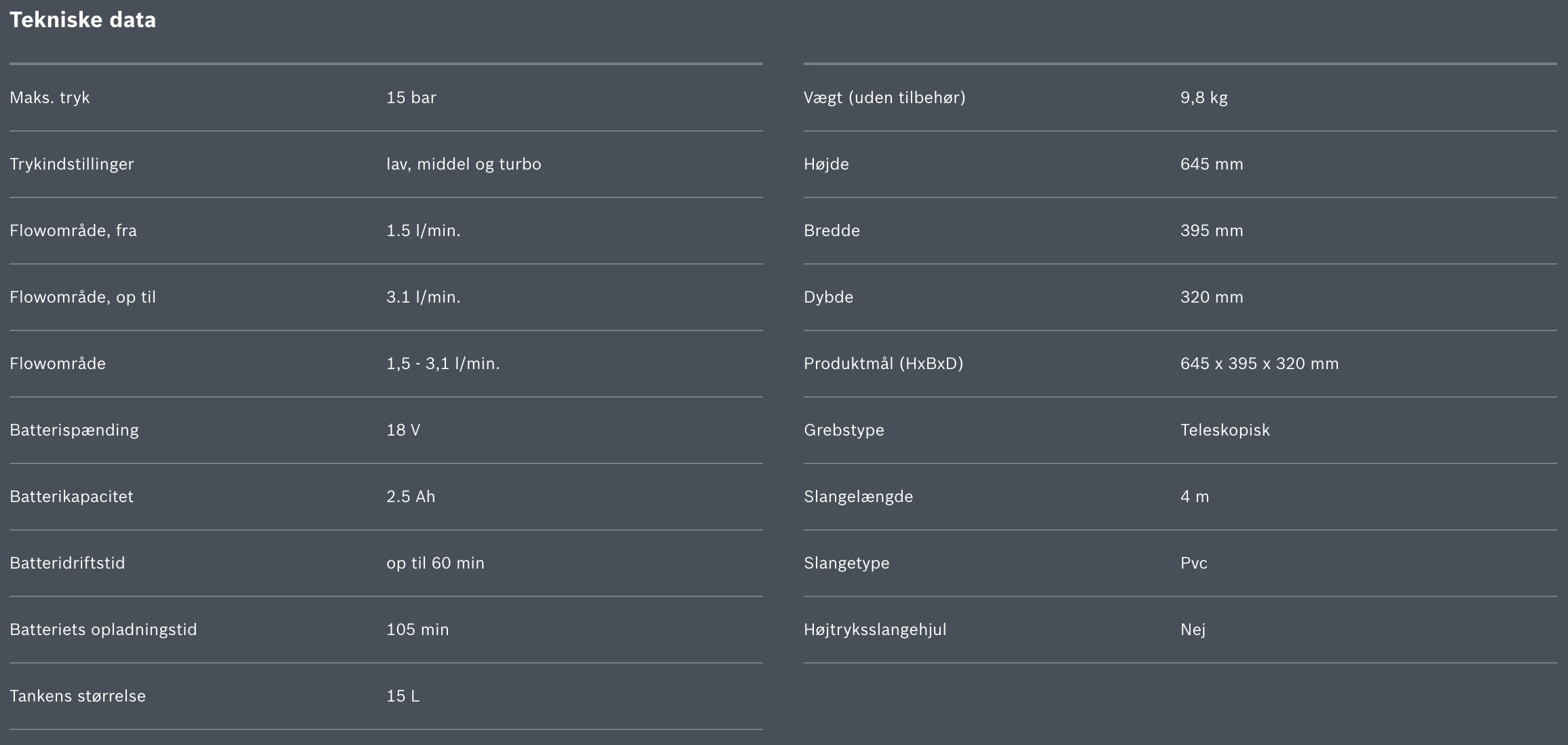The height and width of the screenshot is (745, 1568).
Task: Click the "Tankens størrelse" label
Action: pyautogui.click(x=77, y=696)
